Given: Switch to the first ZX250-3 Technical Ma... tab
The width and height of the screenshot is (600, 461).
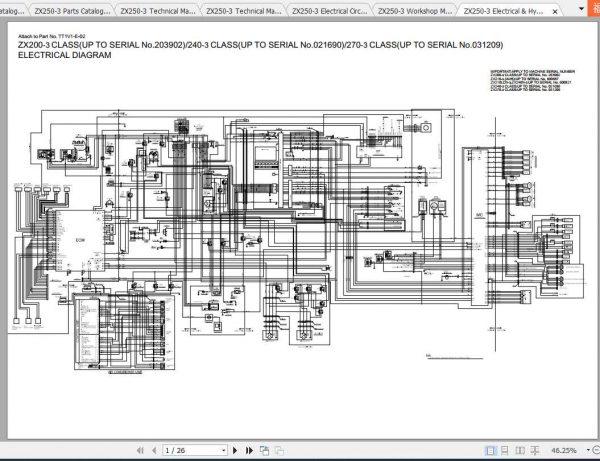Looking at the screenshot, I should [158, 11].
